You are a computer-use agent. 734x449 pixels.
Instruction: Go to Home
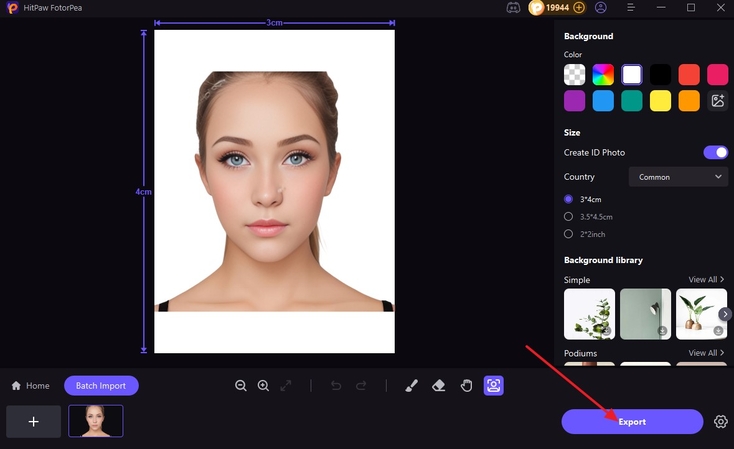coord(30,386)
